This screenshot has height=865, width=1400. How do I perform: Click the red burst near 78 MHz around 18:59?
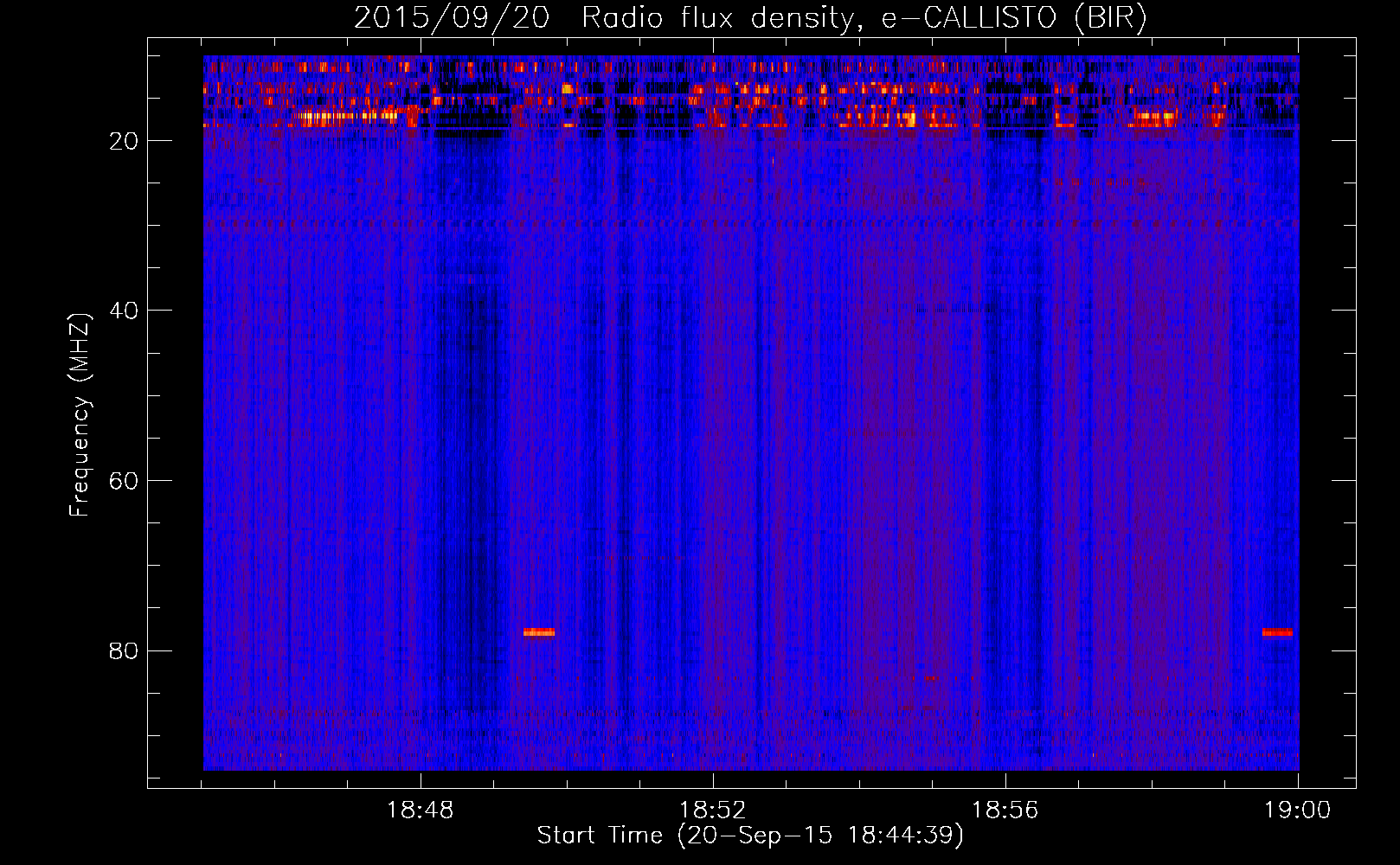[x=1277, y=632]
